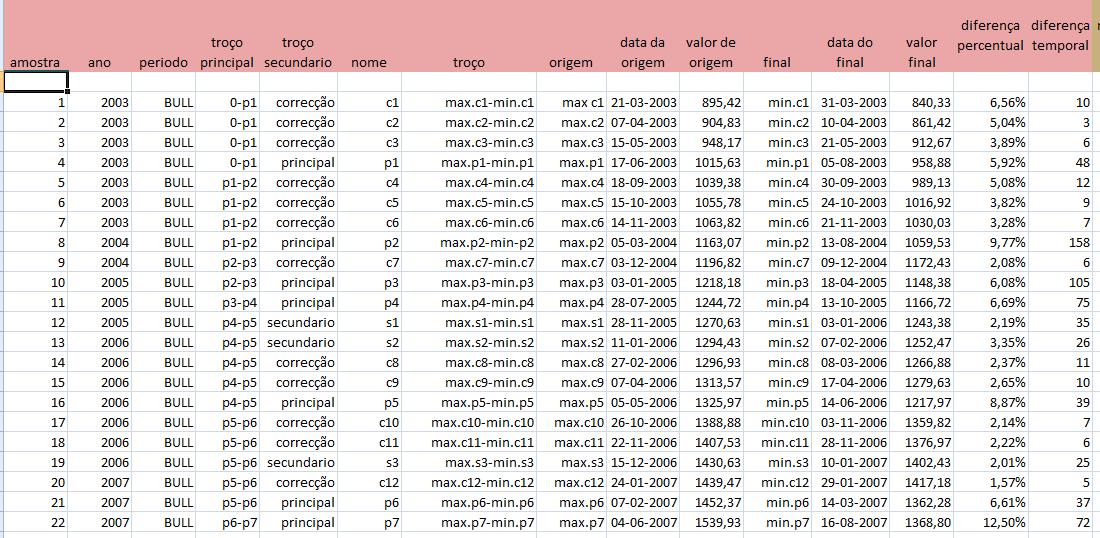Image resolution: width=1100 pixels, height=538 pixels.
Task: Click the cell showing value 895,42
Action: click(711, 102)
